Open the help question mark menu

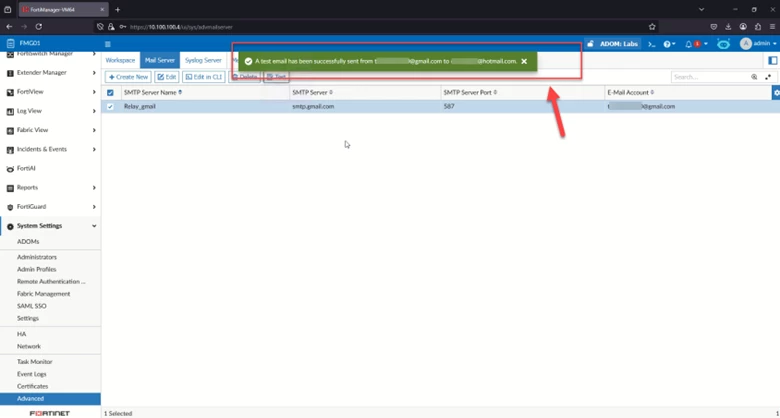[669, 44]
